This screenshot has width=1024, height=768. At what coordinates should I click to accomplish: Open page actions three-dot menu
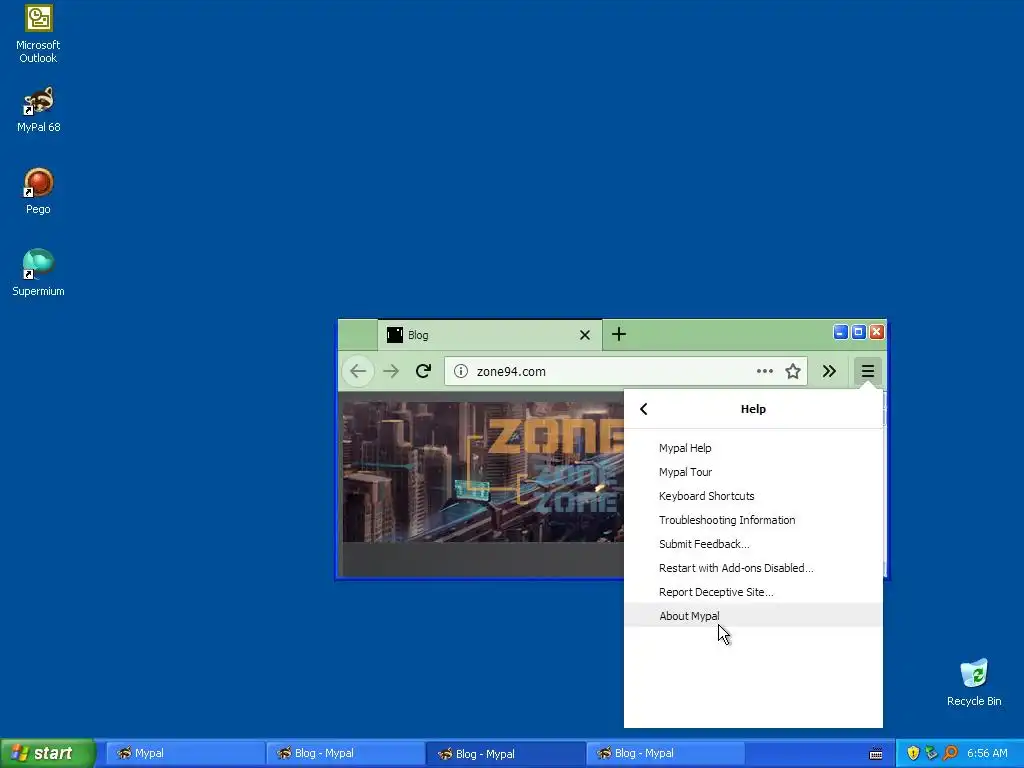pos(764,372)
